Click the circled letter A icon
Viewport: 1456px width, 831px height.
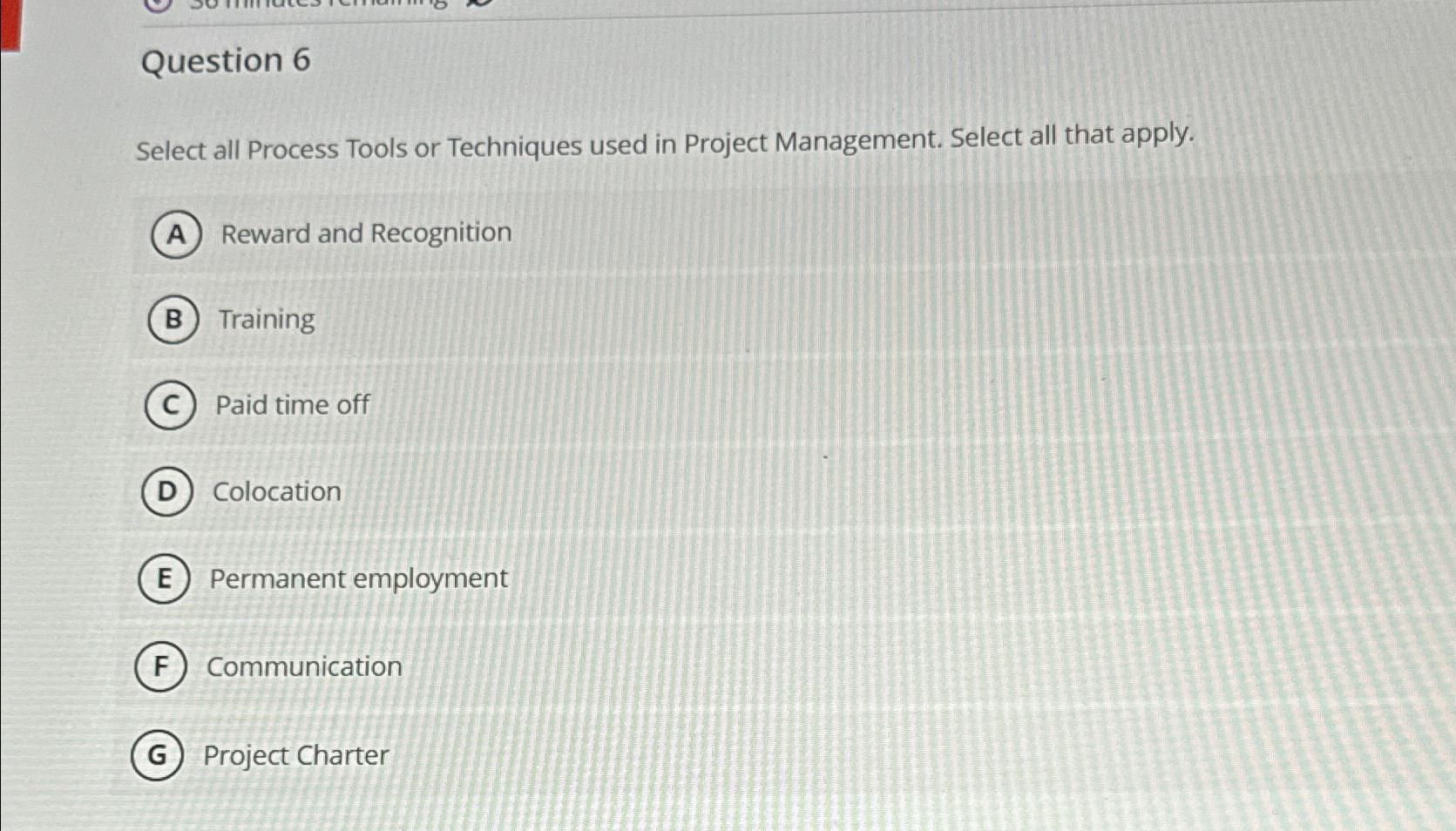[x=173, y=233]
